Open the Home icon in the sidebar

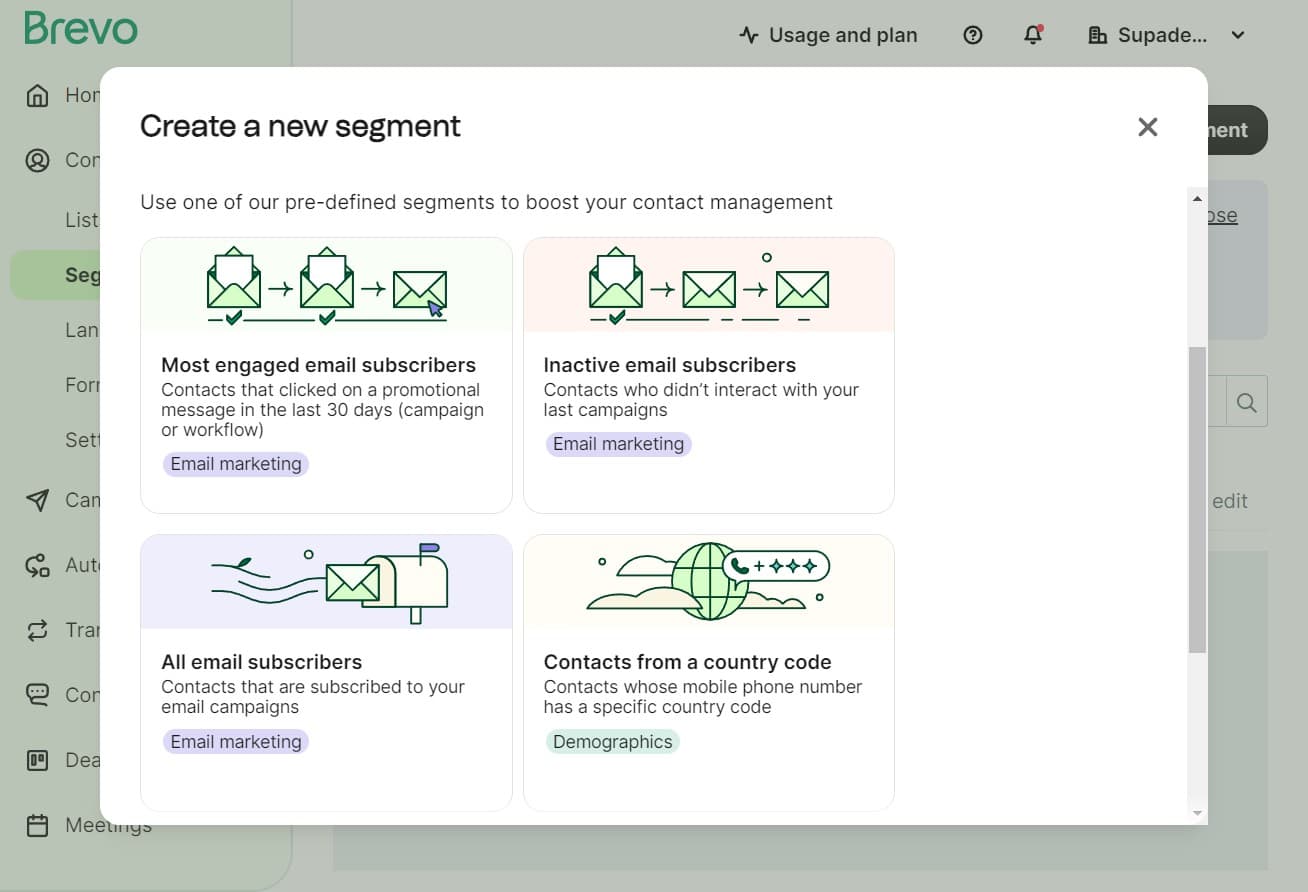pos(37,94)
